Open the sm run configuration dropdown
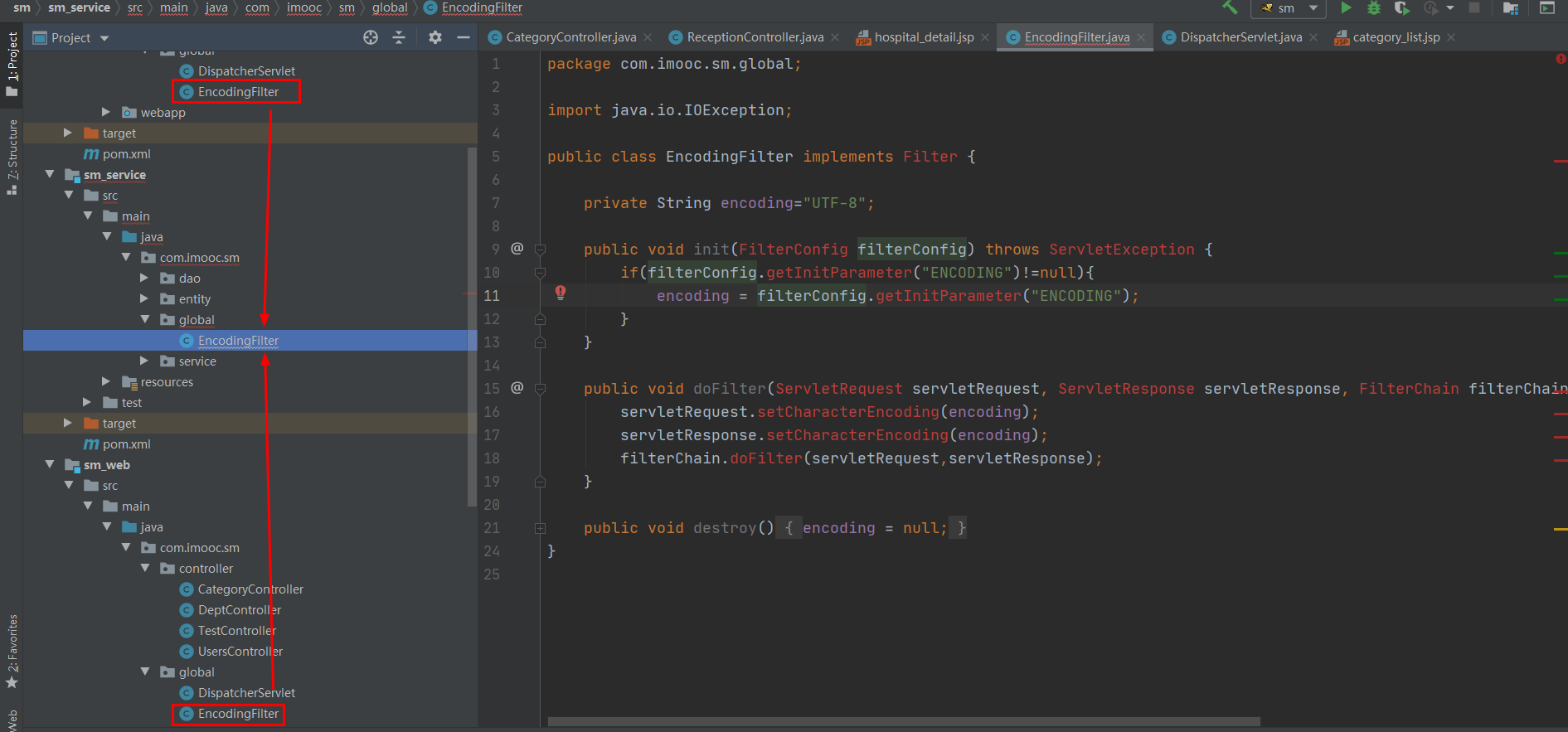This screenshot has width=1568, height=732. 1288,7
